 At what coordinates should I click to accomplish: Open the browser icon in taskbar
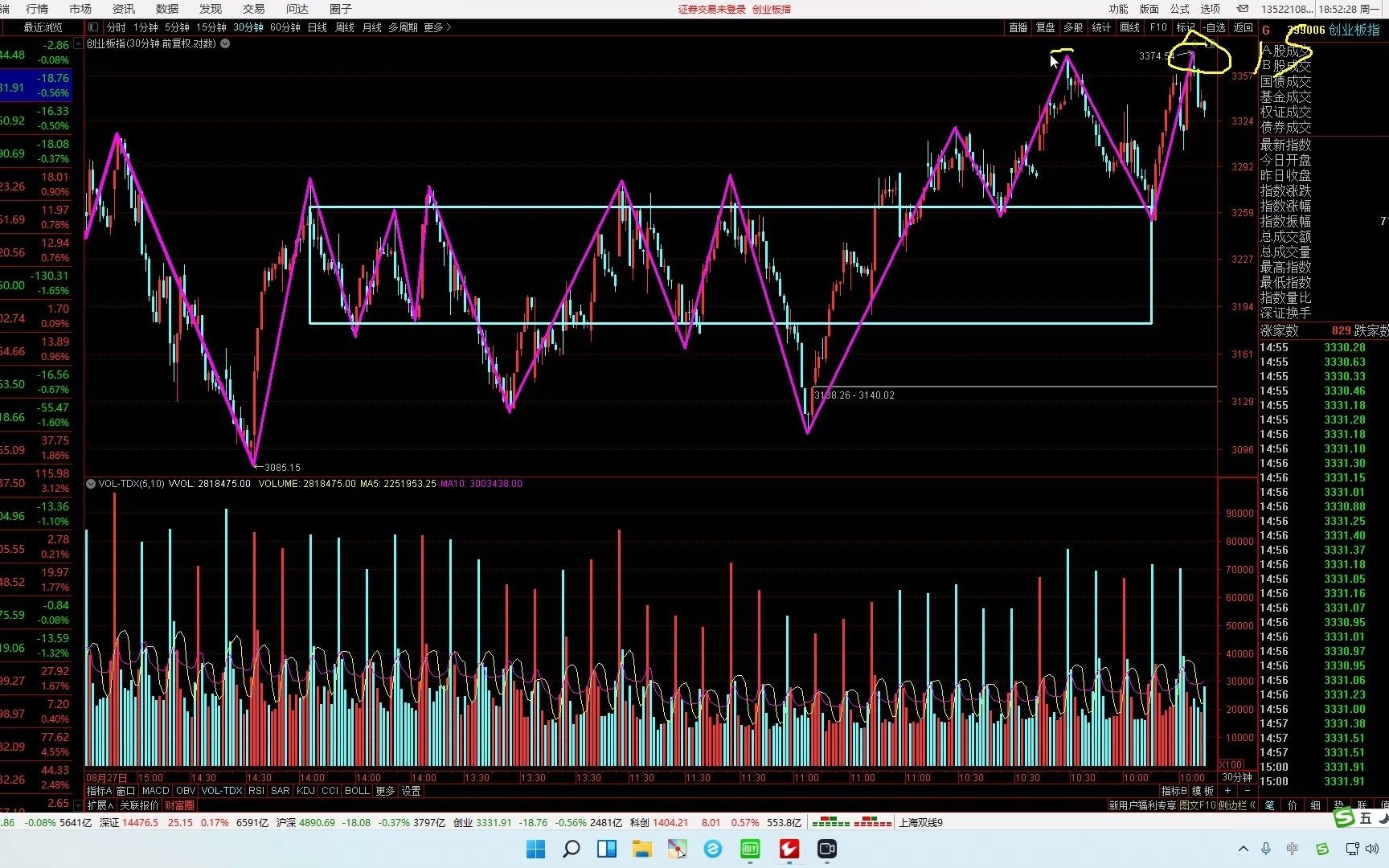tap(713, 849)
